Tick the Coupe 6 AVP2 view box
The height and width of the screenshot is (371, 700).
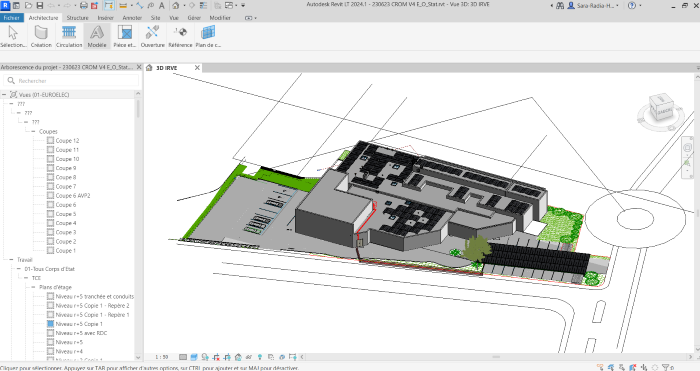(x=50, y=195)
